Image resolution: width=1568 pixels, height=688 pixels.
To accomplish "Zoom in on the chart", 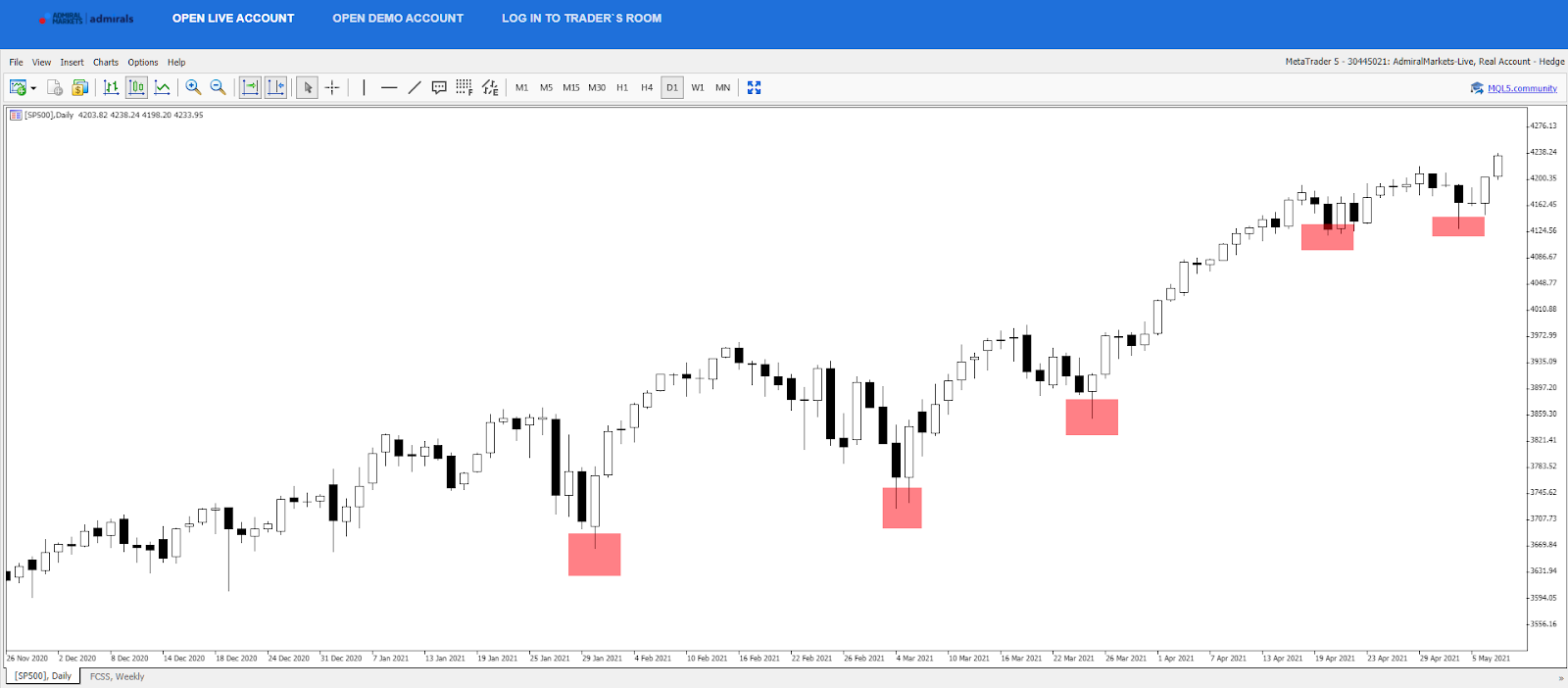I will (x=193, y=87).
